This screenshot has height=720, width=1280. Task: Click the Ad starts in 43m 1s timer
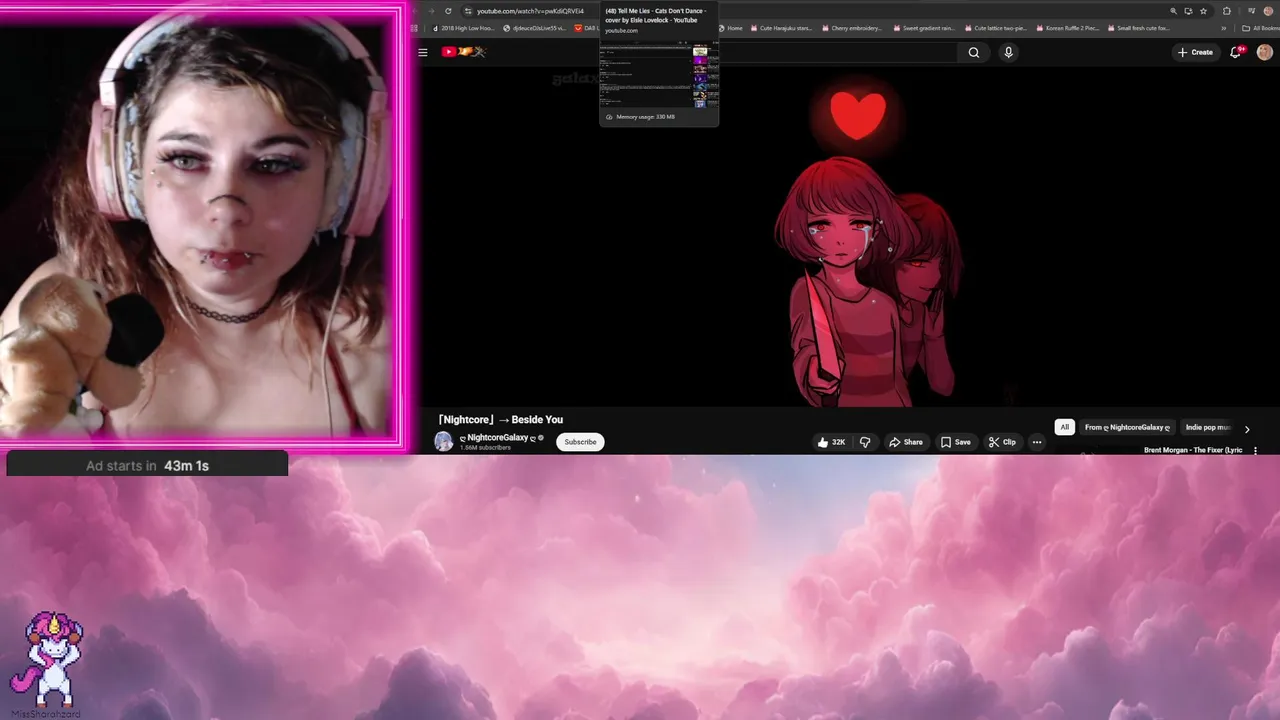[x=147, y=466]
